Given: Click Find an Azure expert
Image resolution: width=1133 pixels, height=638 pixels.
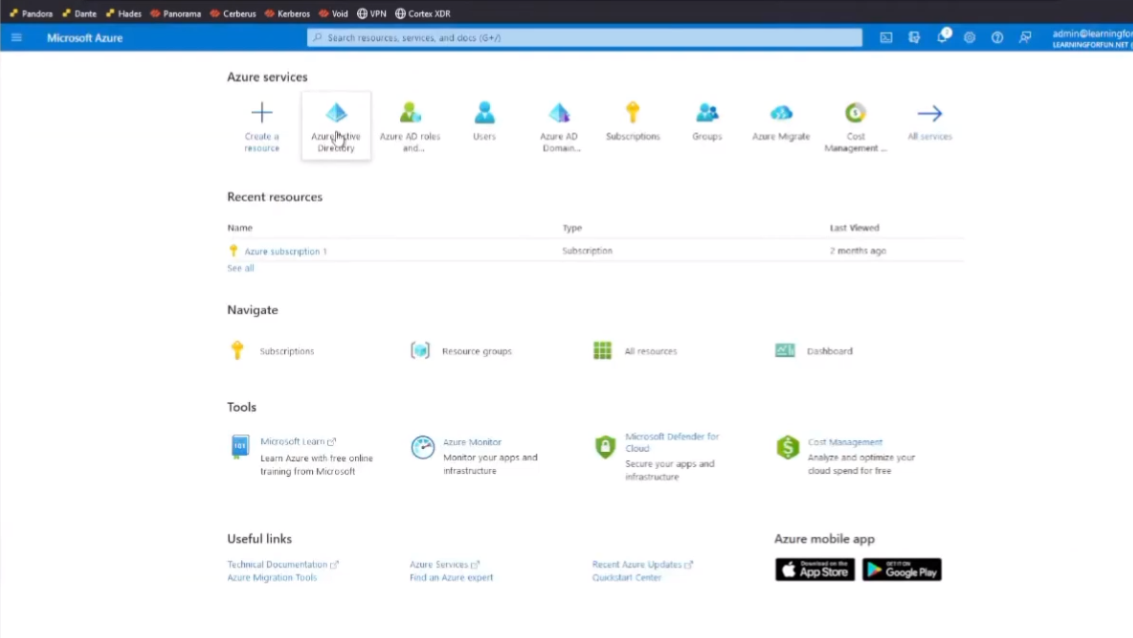Looking at the screenshot, I should point(451,577).
